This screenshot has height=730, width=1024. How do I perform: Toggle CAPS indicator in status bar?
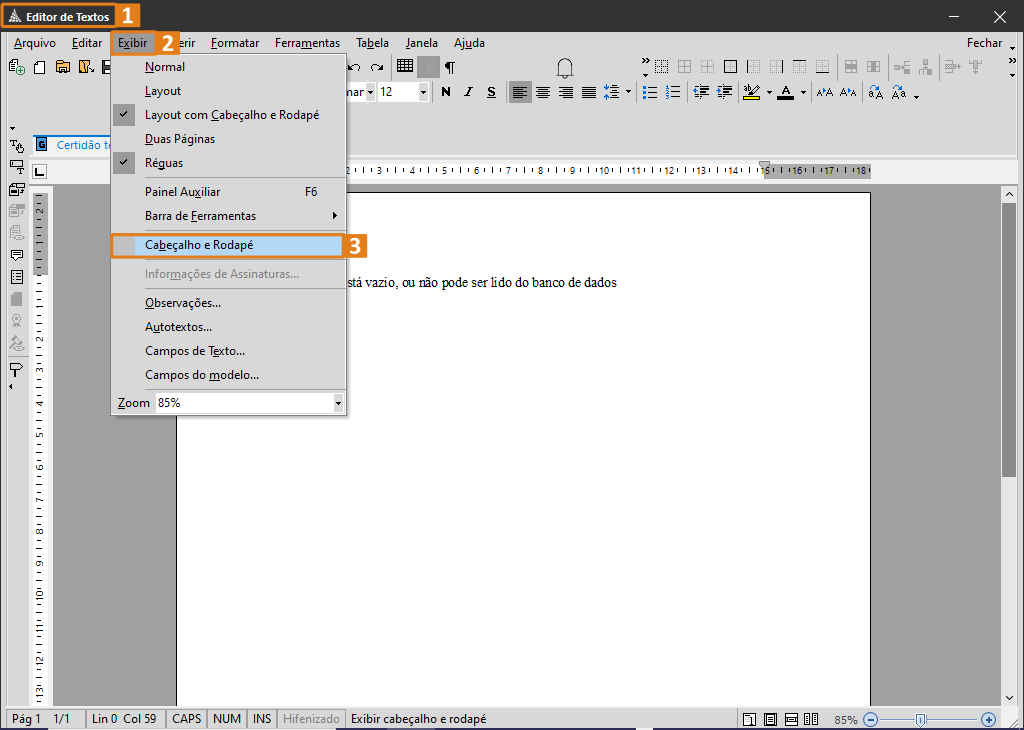(x=186, y=719)
